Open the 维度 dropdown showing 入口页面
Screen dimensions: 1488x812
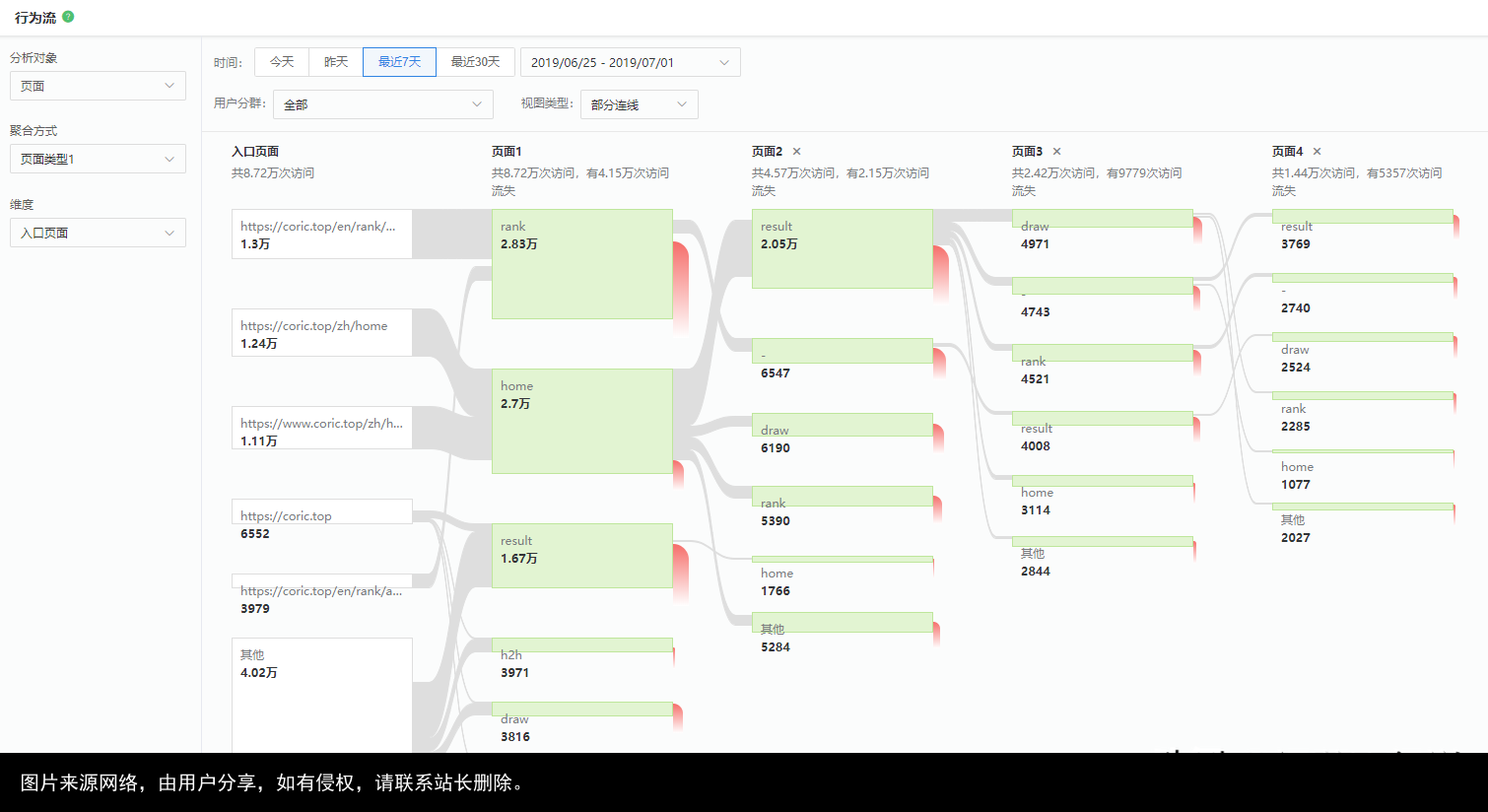(x=97, y=233)
